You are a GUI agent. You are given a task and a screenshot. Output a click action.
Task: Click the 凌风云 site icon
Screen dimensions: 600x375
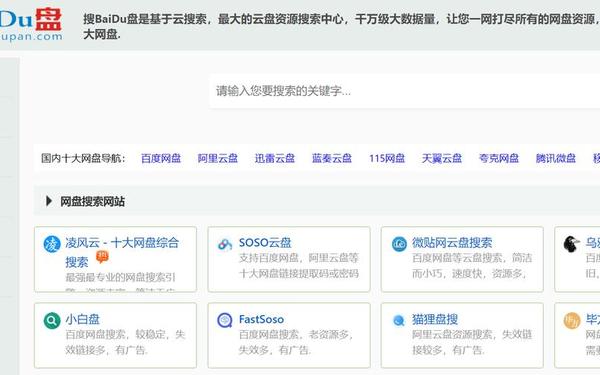click(x=52, y=244)
